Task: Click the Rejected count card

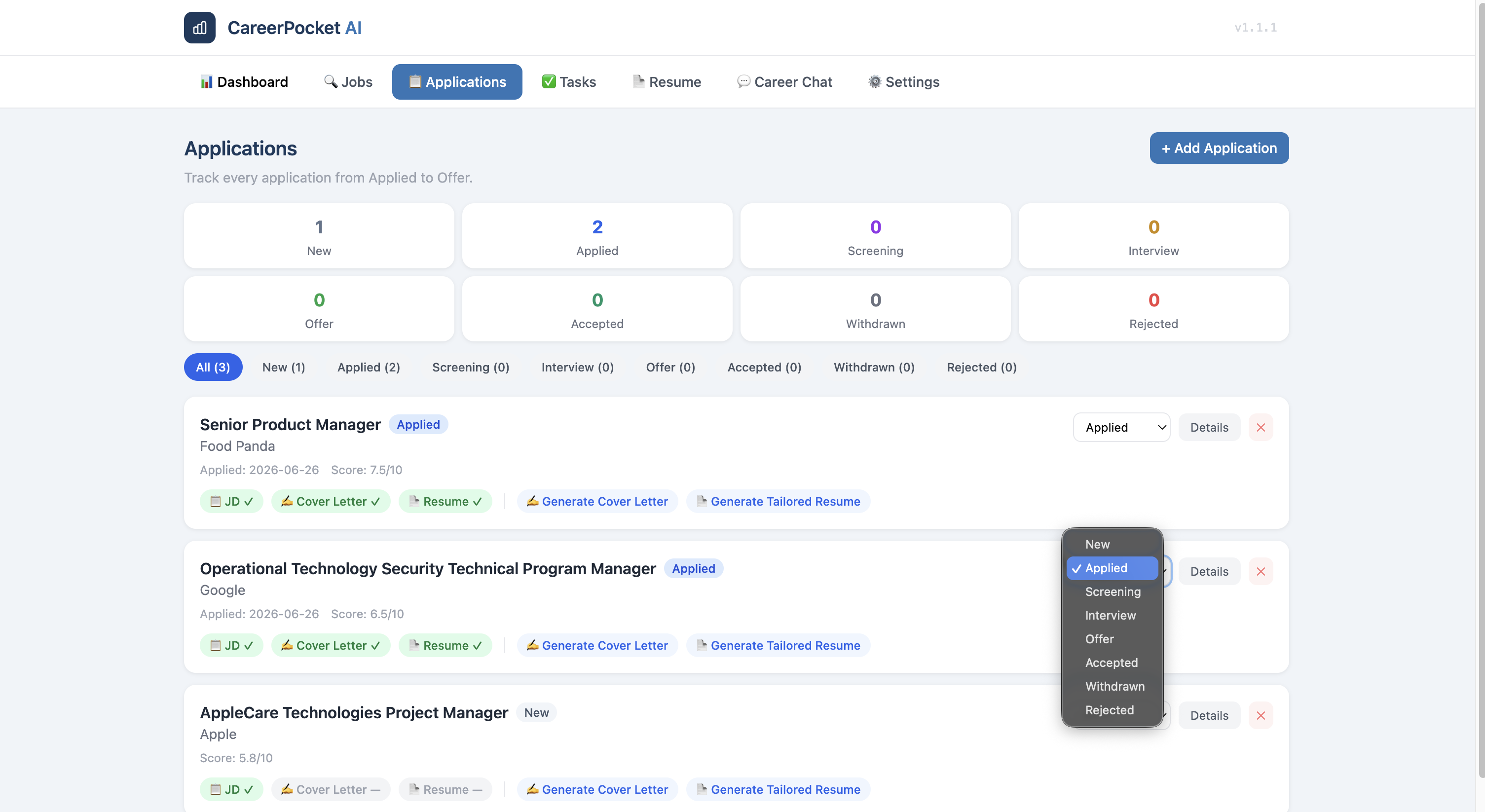Action: tap(1153, 309)
